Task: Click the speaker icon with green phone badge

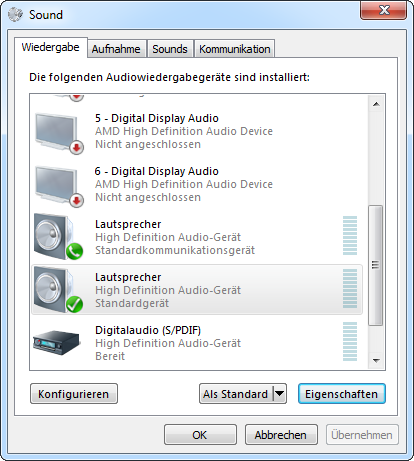Action: coord(58,237)
